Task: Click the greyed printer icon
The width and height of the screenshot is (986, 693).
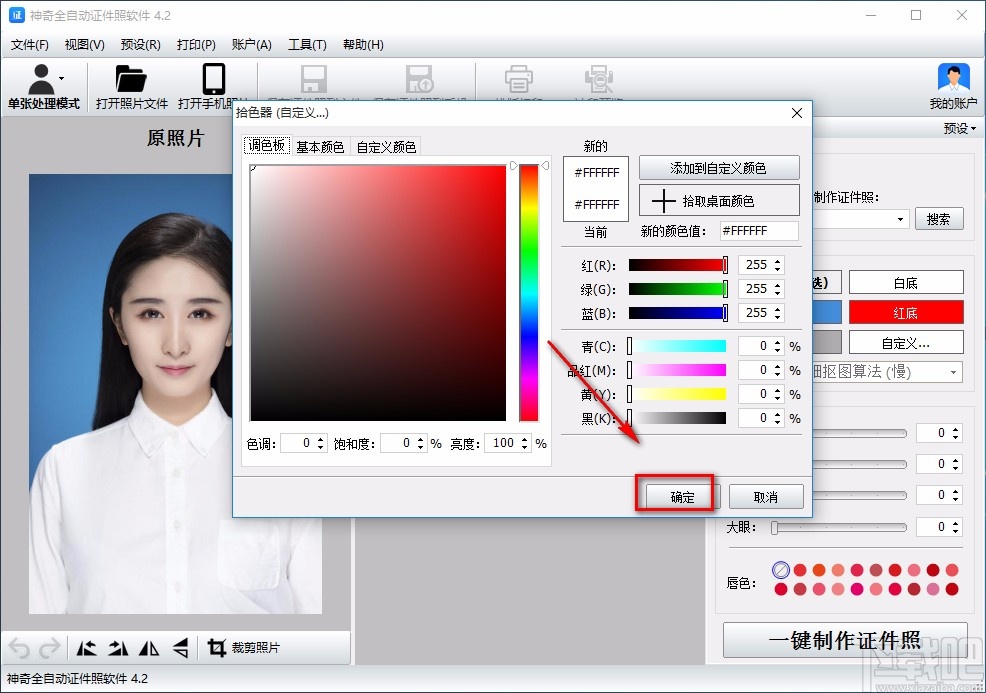Action: [x=519, y=79]
